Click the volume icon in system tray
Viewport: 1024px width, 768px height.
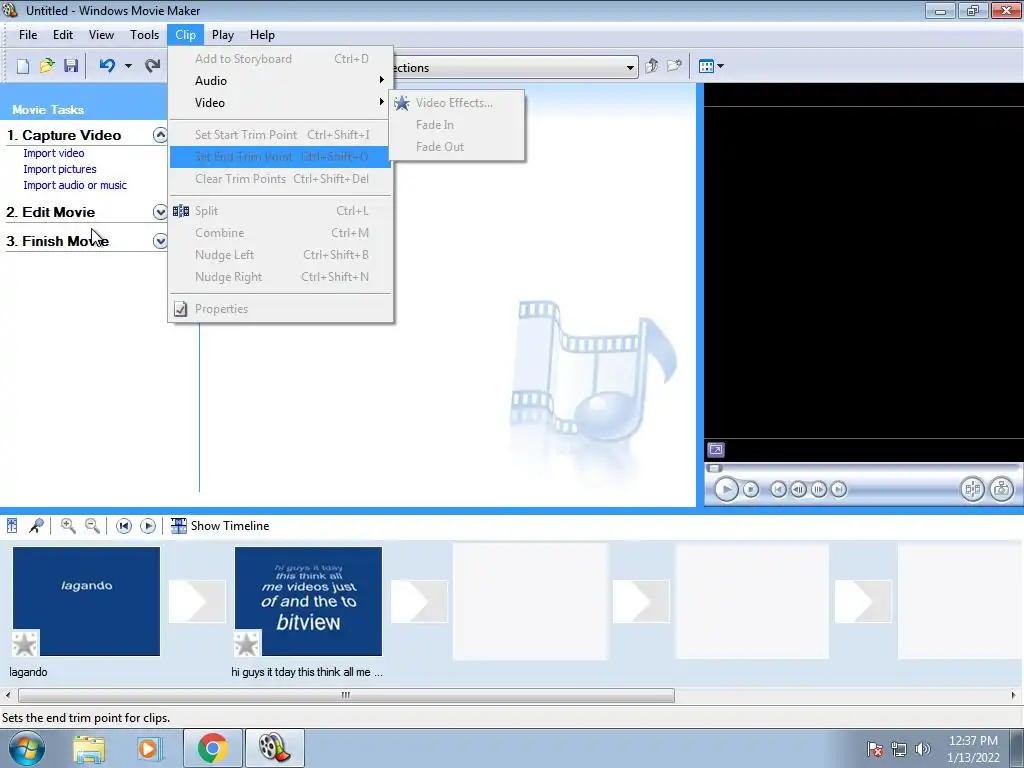[x=922, y=749]
